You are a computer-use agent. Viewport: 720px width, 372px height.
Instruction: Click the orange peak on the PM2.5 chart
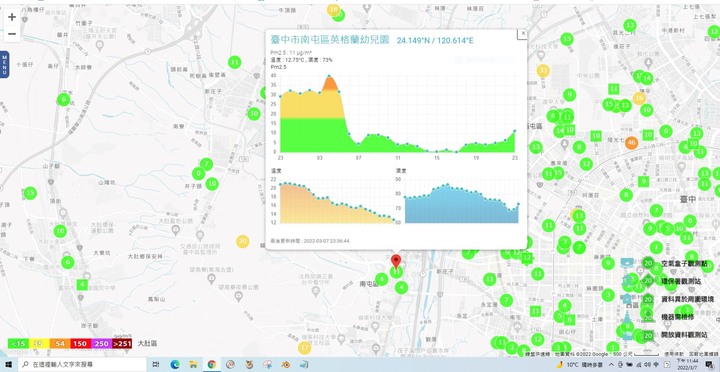coord(330,83)
